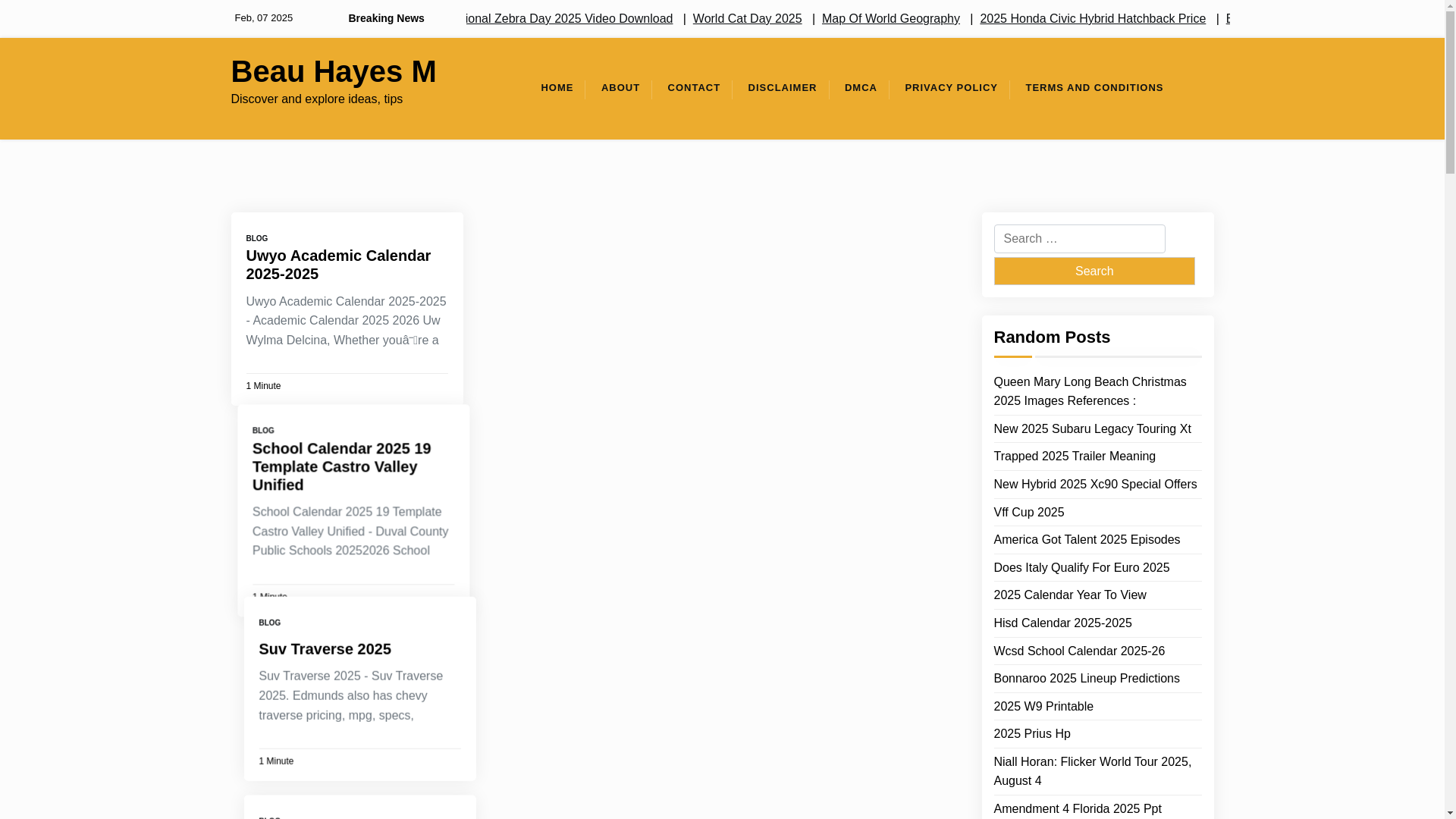Go to the ABOUT page
The width and height of the screenshot is (1456, 819).
[x=620, y=88]
